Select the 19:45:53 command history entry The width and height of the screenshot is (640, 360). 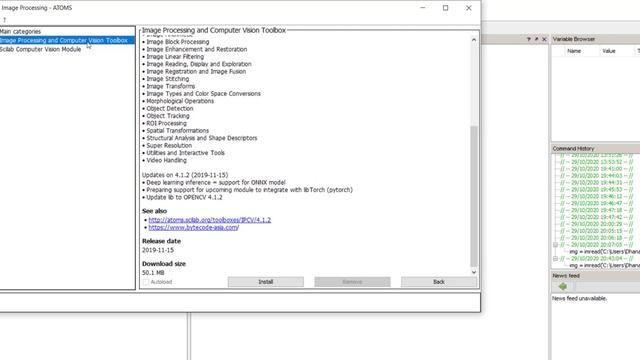click(x=596, y=190)
